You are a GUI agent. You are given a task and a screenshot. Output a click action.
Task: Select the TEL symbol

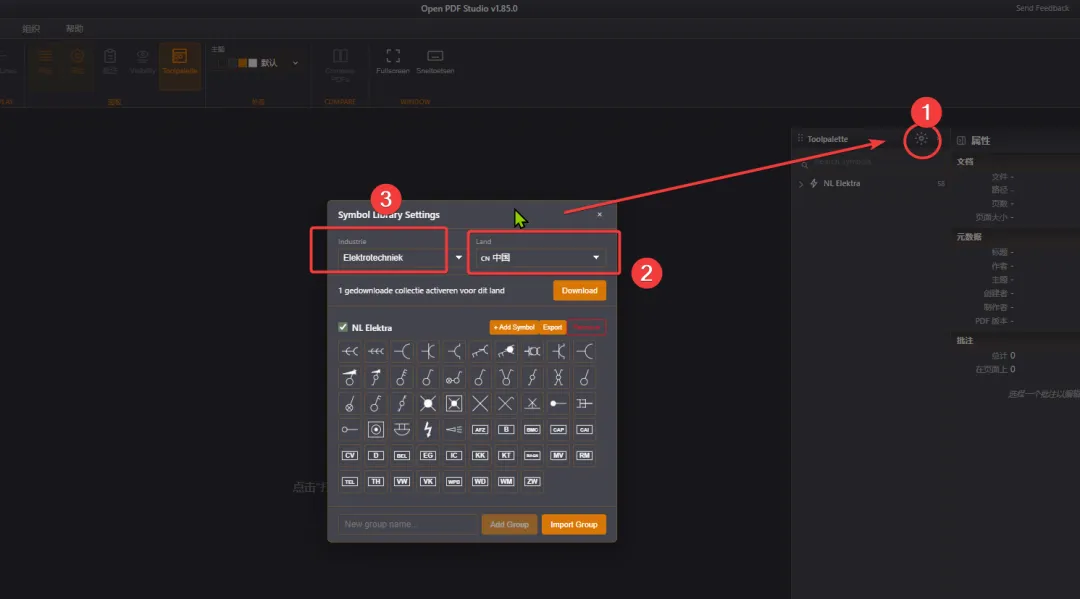(x=350, y=481)
